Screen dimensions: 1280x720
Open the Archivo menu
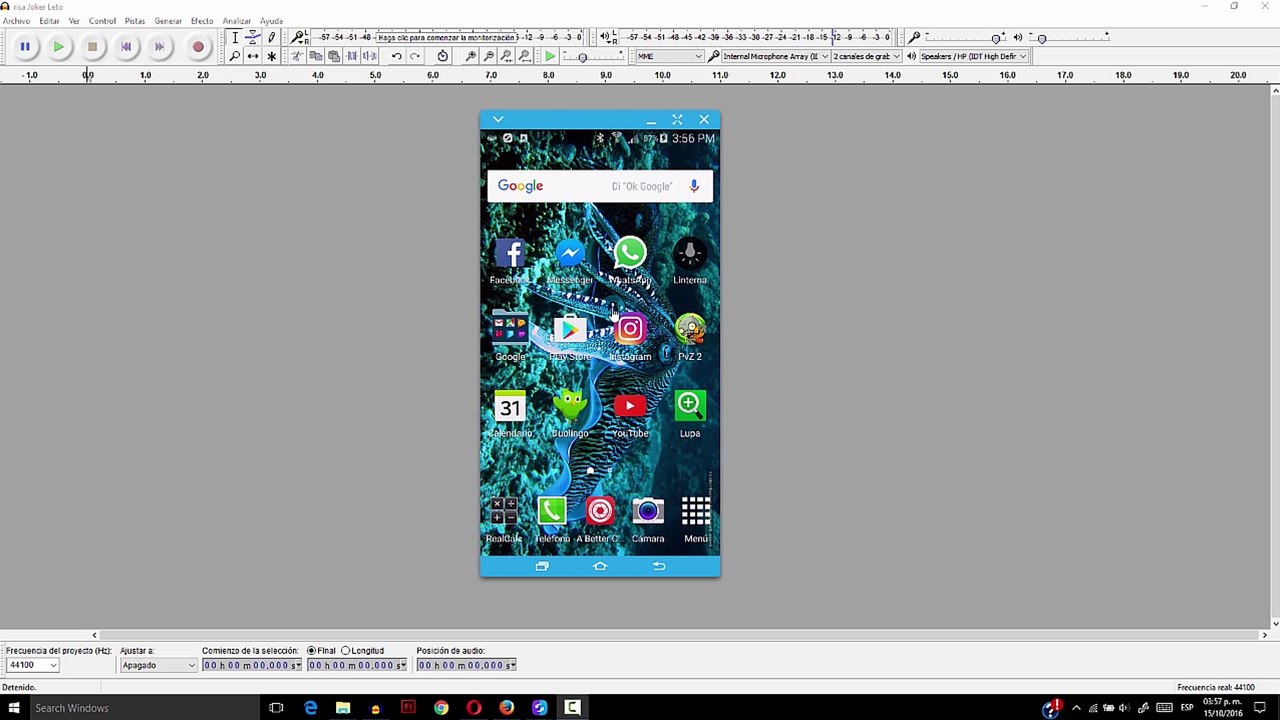(x=16, y=21)
